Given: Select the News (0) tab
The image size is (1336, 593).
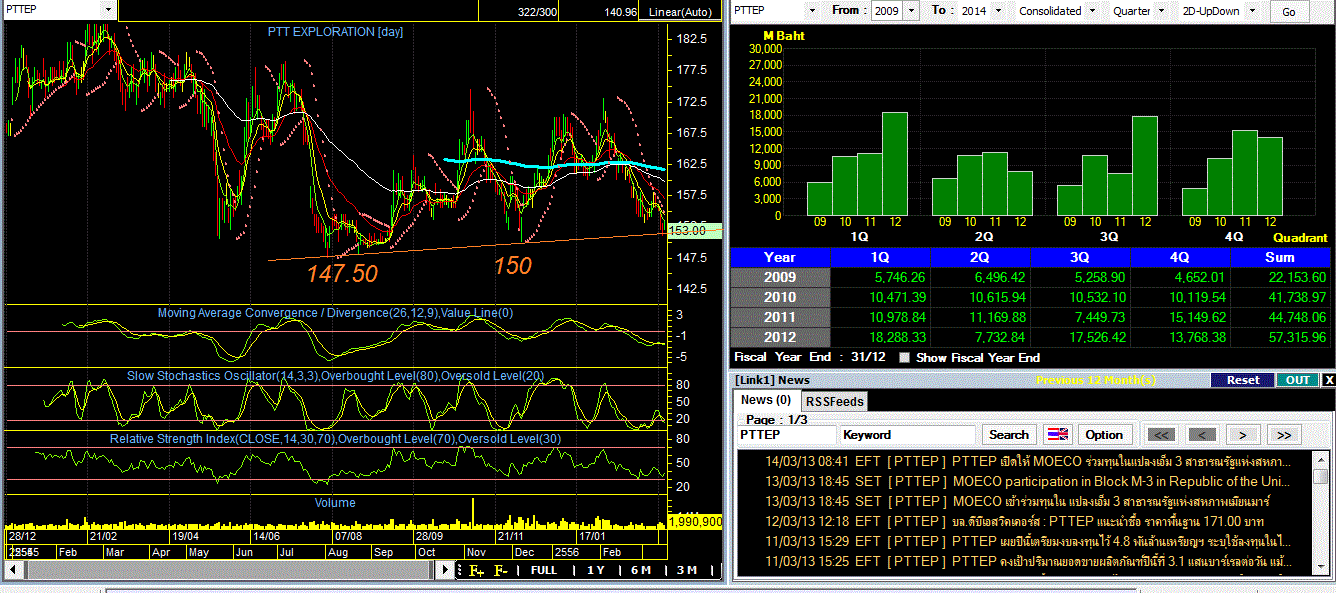Looking at the screenshot, I should tap(766, 400).
